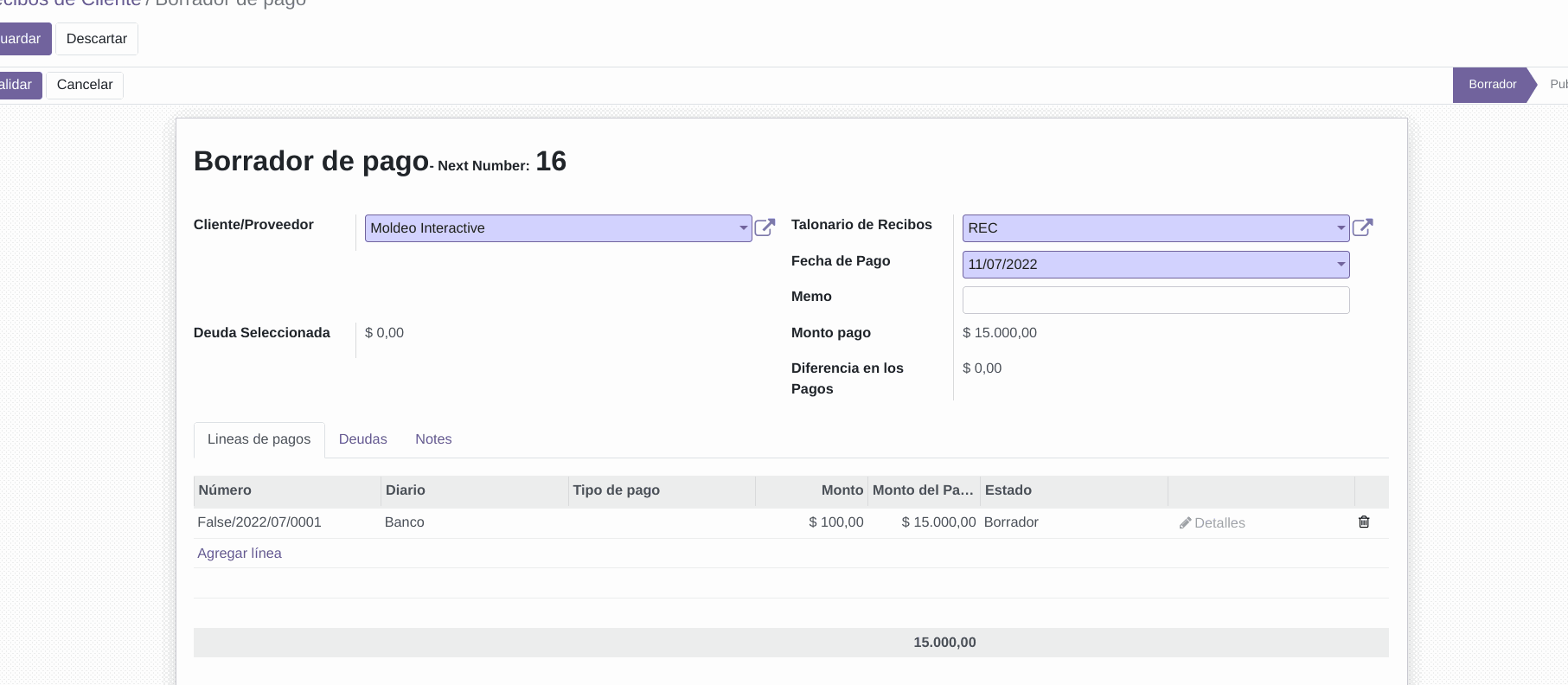Click the Diferencia en los Pagos value

click(x=982, y=368)
